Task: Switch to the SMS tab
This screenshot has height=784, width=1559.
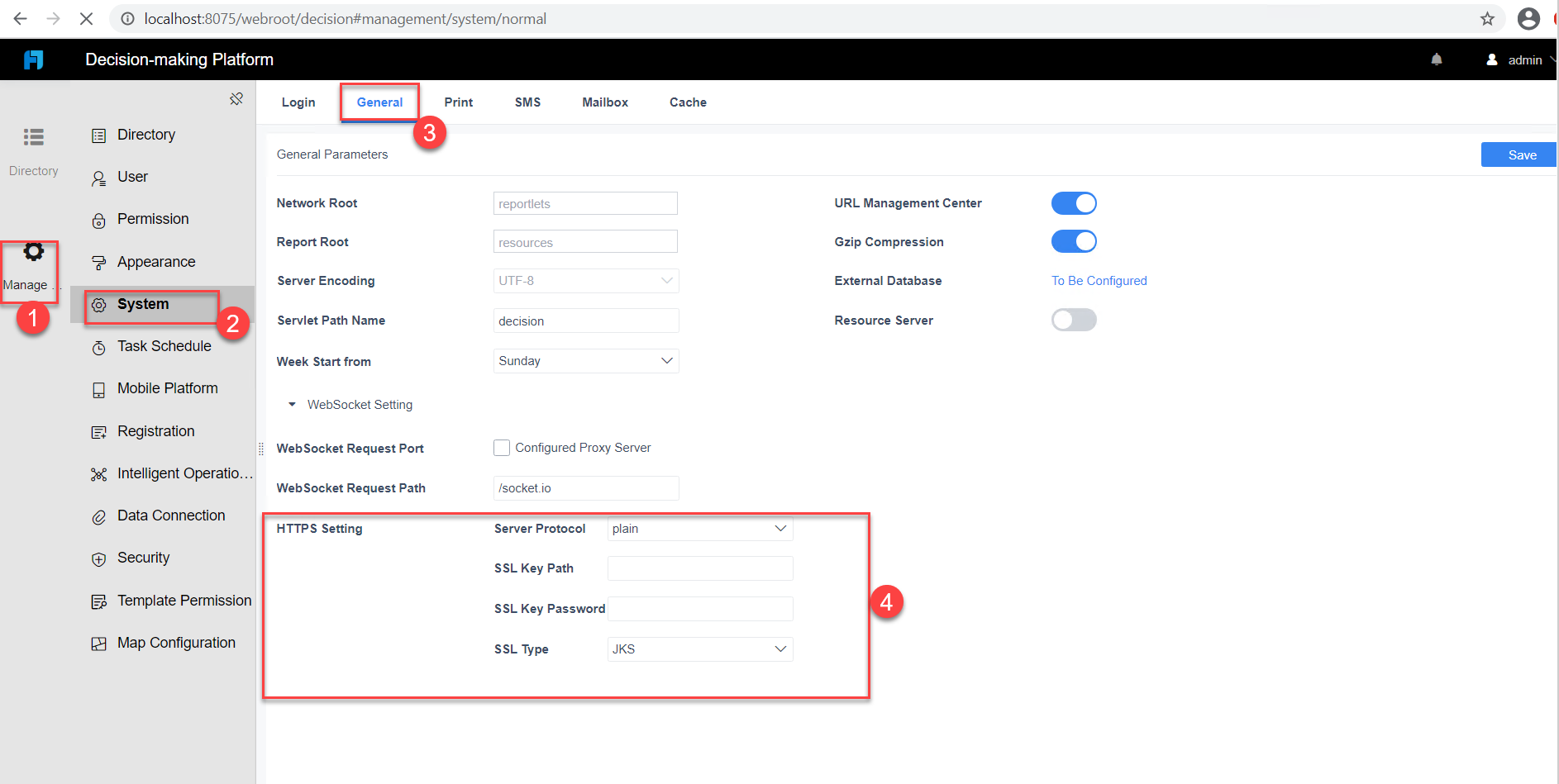Action: [527, 102]
